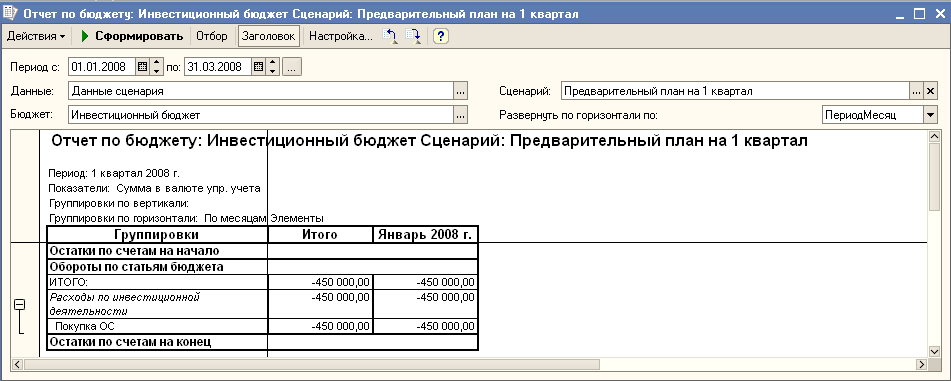
Task: Click the horizontal scrollbar left arrow
Action: coord(17,364)
